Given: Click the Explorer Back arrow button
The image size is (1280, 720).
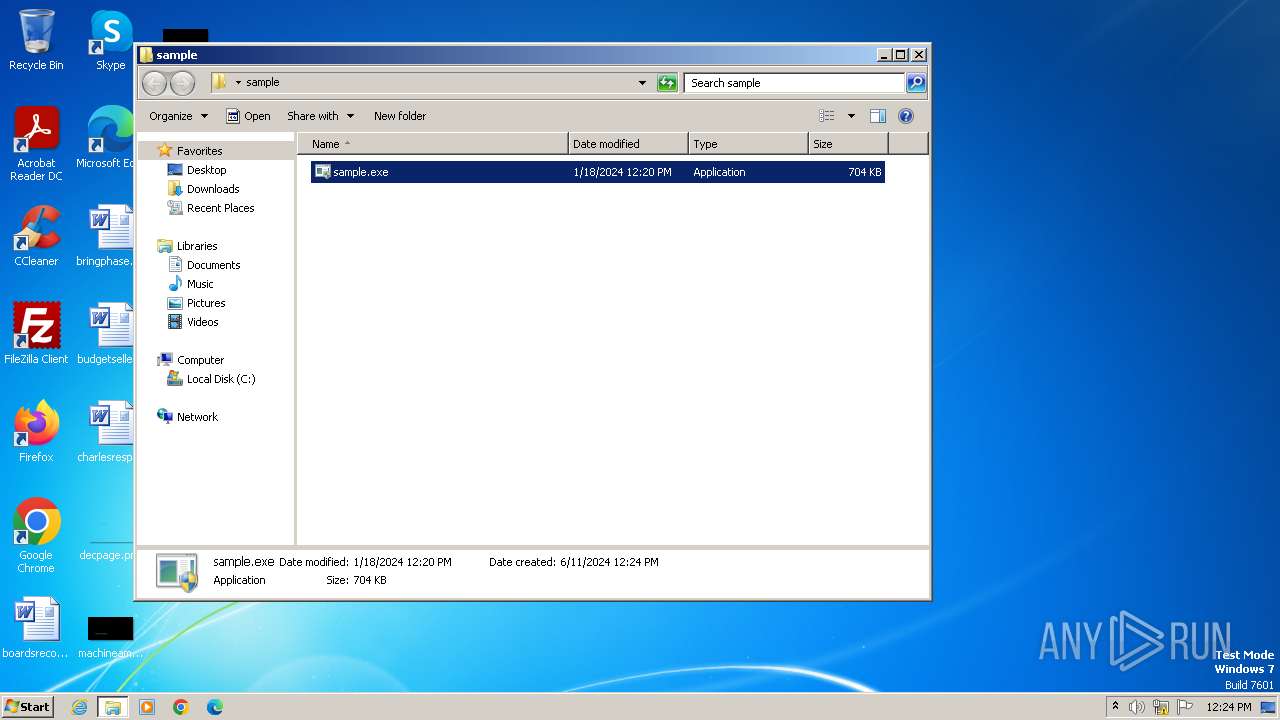Looking at the screenshot, I should (154, 83).
